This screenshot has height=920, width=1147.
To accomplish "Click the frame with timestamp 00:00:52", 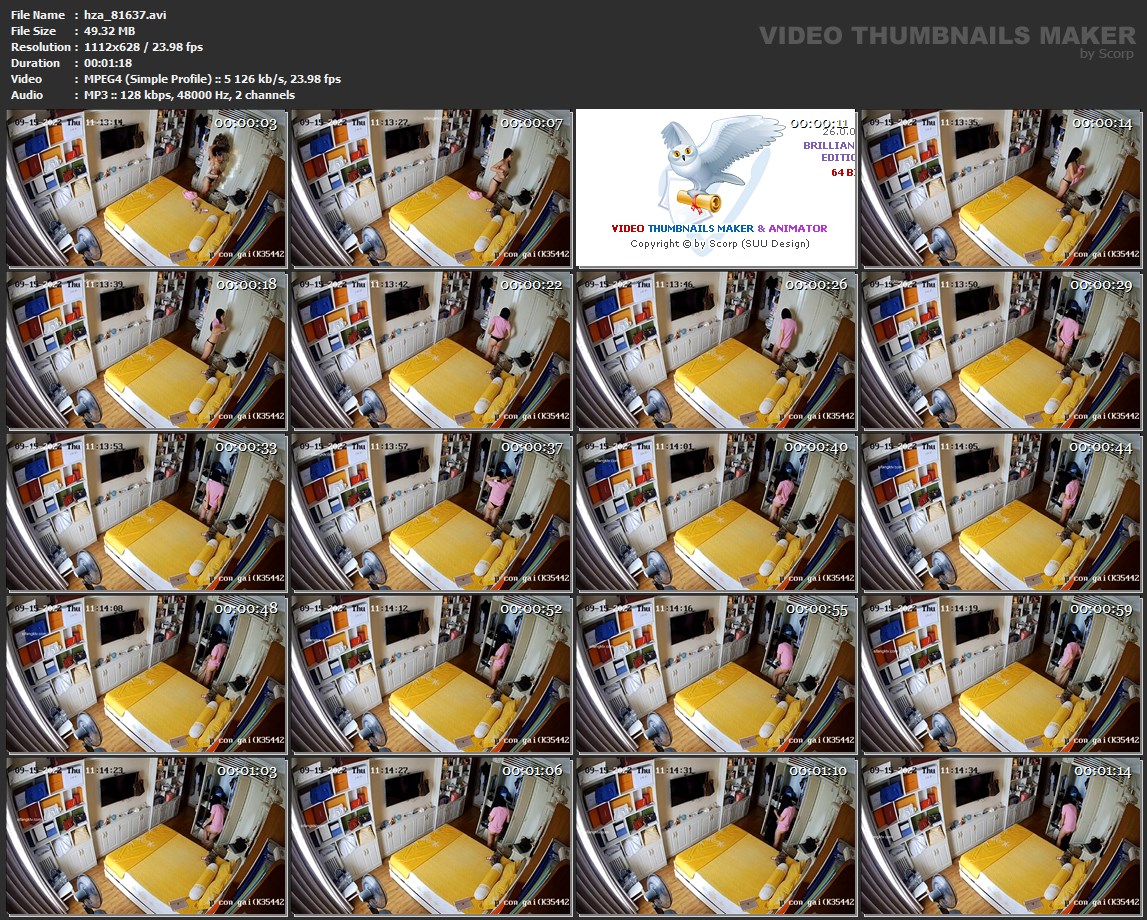I will point(431,674).
